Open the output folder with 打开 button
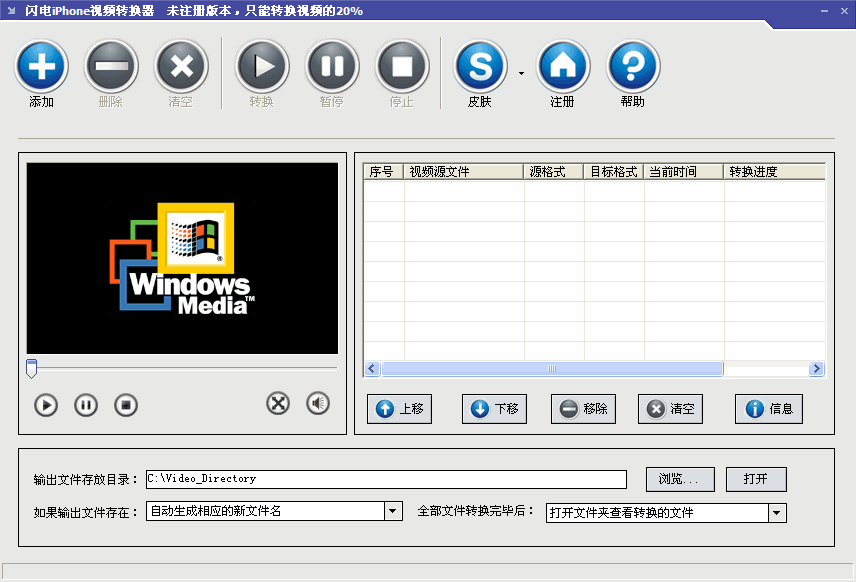This screenshot has height=582, width=856. point(756,479)
